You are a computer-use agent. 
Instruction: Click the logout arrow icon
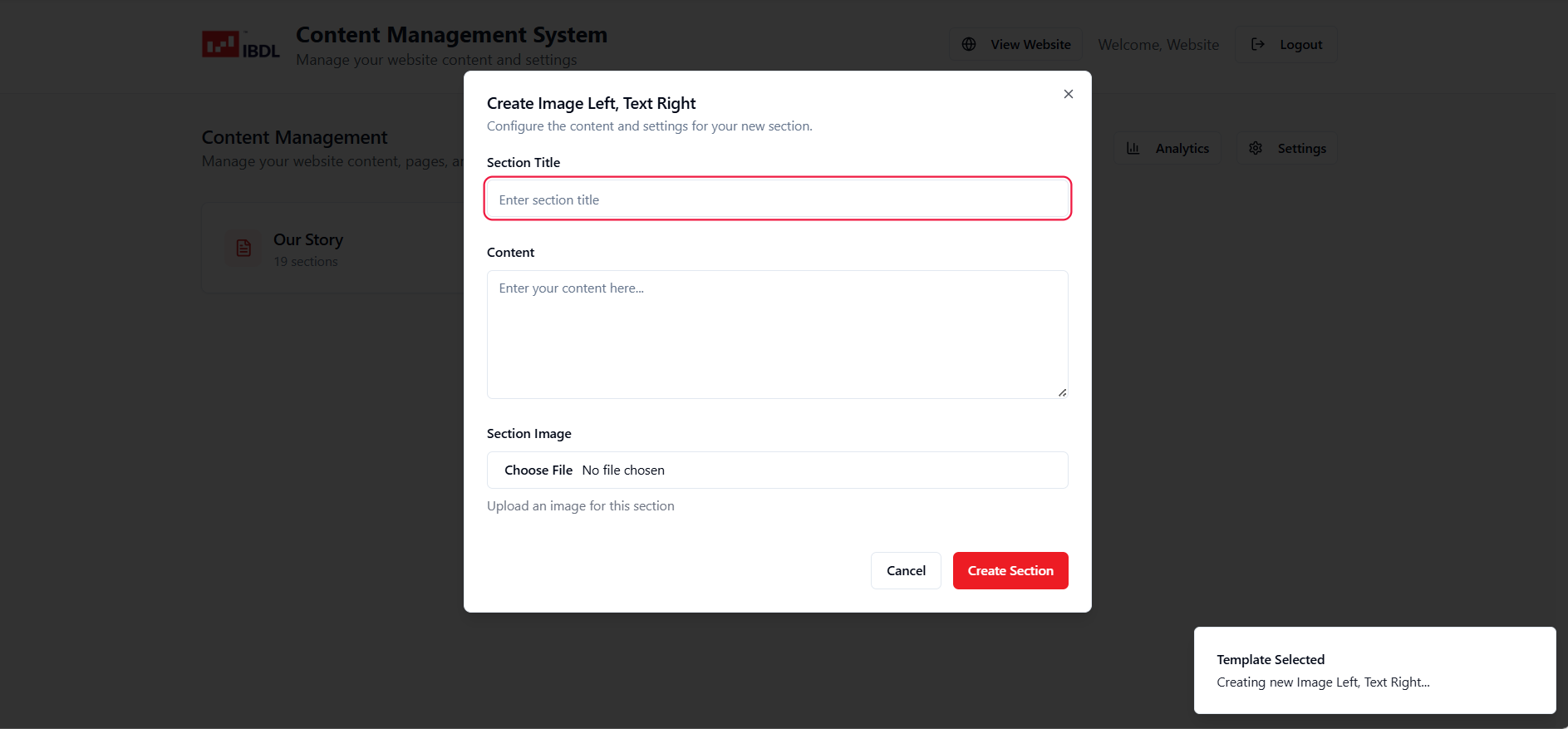(x=1258, y=45)
